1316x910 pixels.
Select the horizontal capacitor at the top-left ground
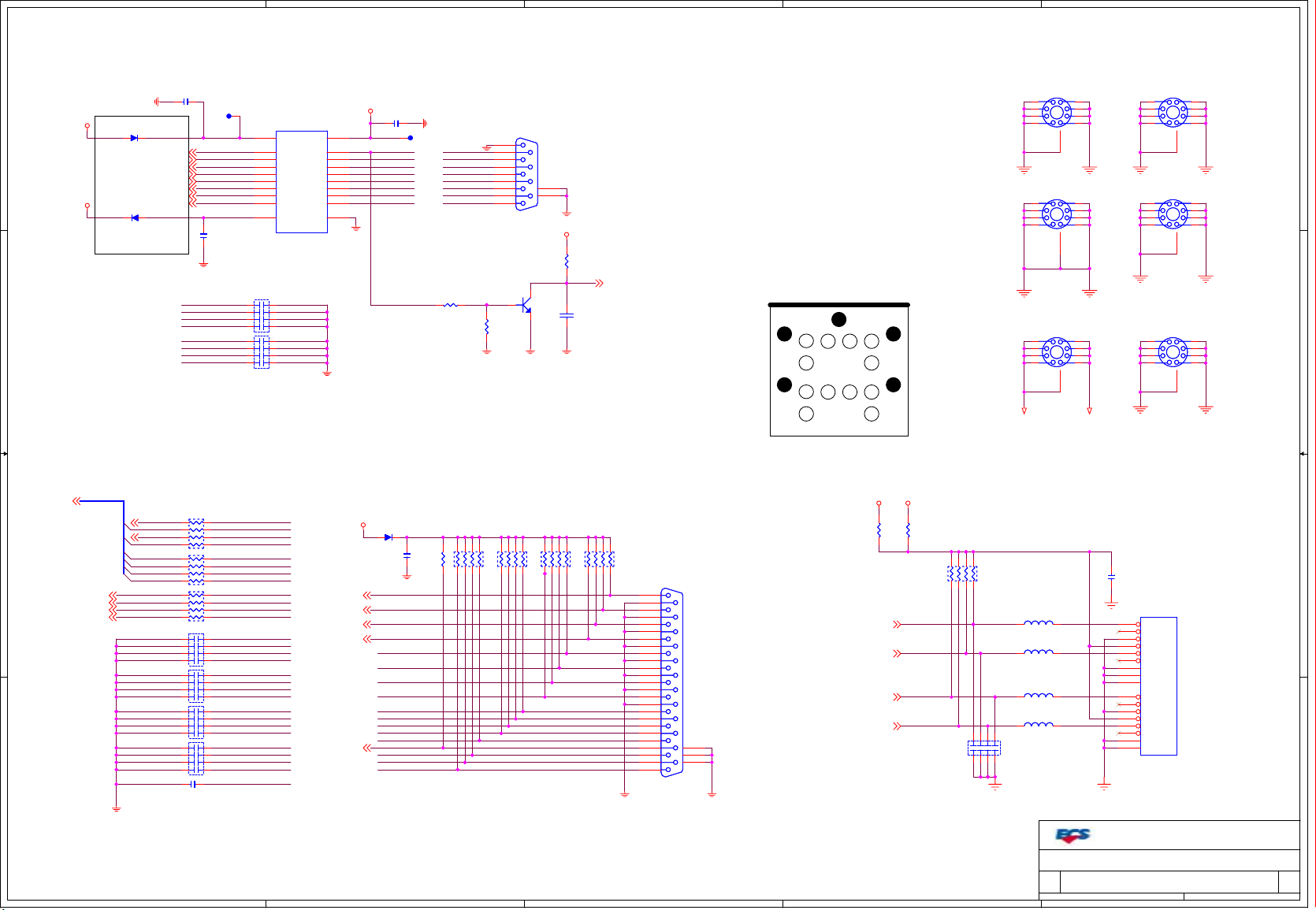tap(187, 102)
